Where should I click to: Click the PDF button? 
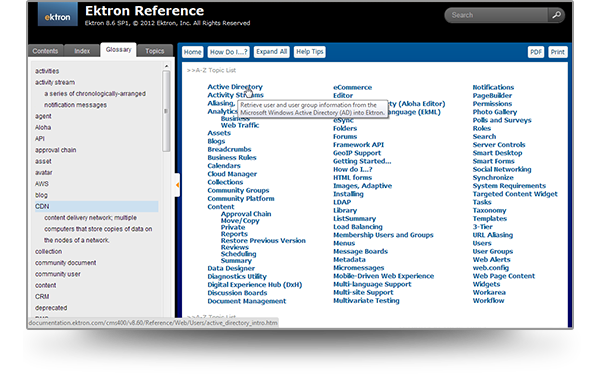pos(536,52)
